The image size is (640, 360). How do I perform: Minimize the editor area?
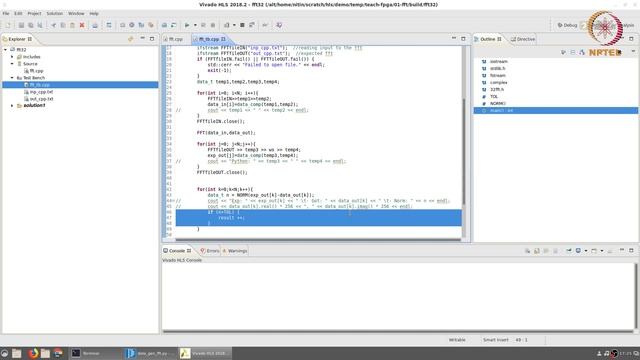pyautogui.click(x=454, y=38)
